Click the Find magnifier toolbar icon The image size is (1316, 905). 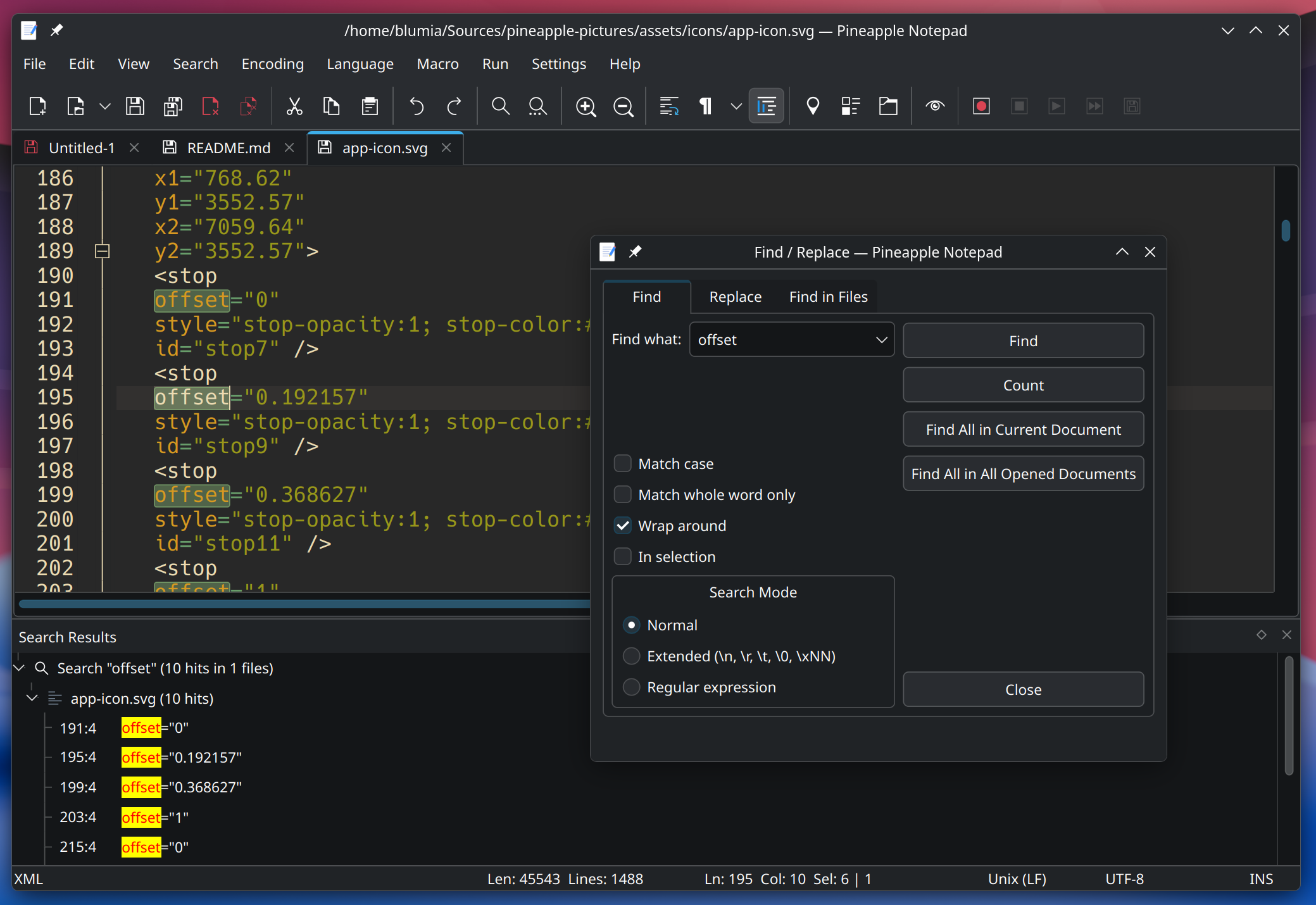500,106
